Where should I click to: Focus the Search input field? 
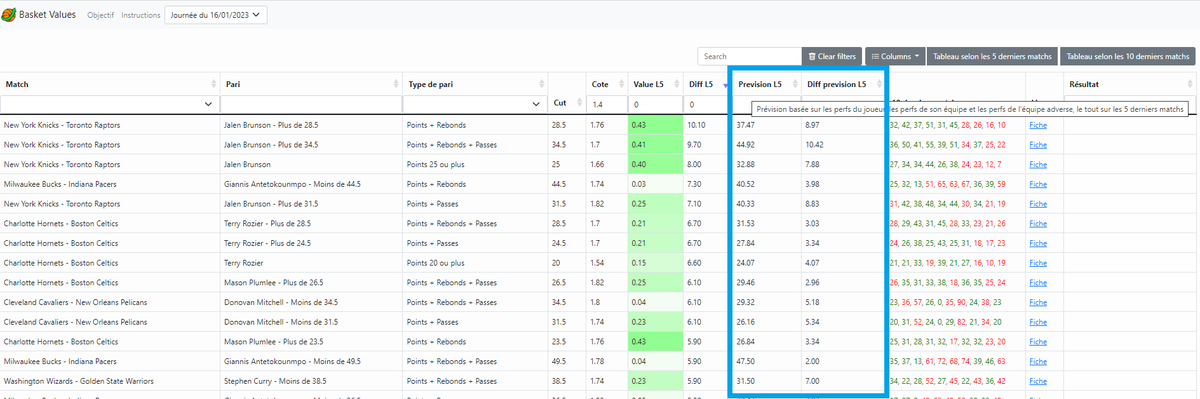[x=750, y=57]
